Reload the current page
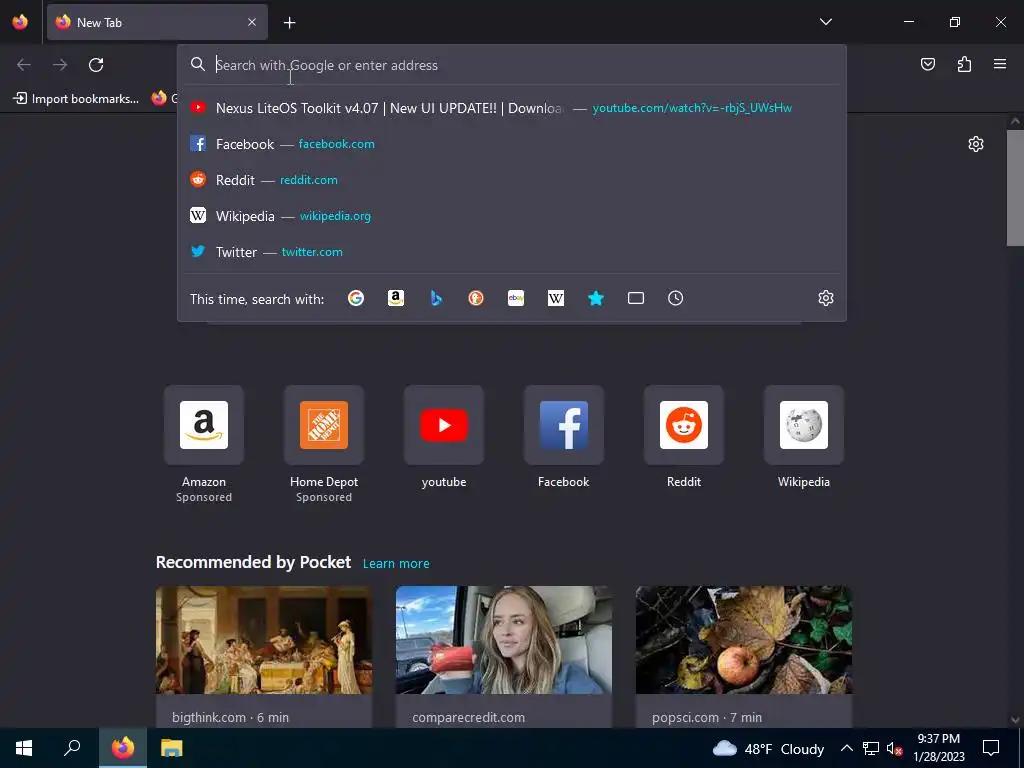This screenshot has width=1024, height=768. point(96,65)
